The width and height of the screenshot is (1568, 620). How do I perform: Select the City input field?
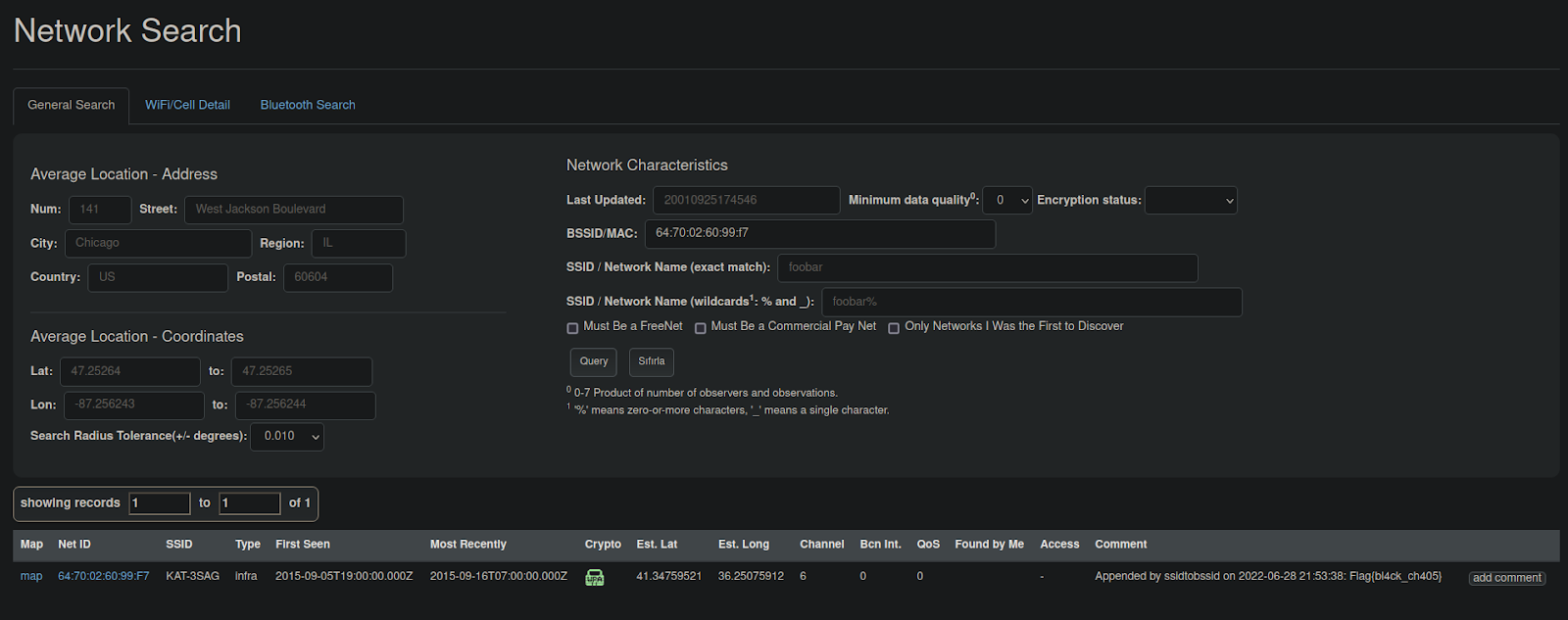(158, 243)
